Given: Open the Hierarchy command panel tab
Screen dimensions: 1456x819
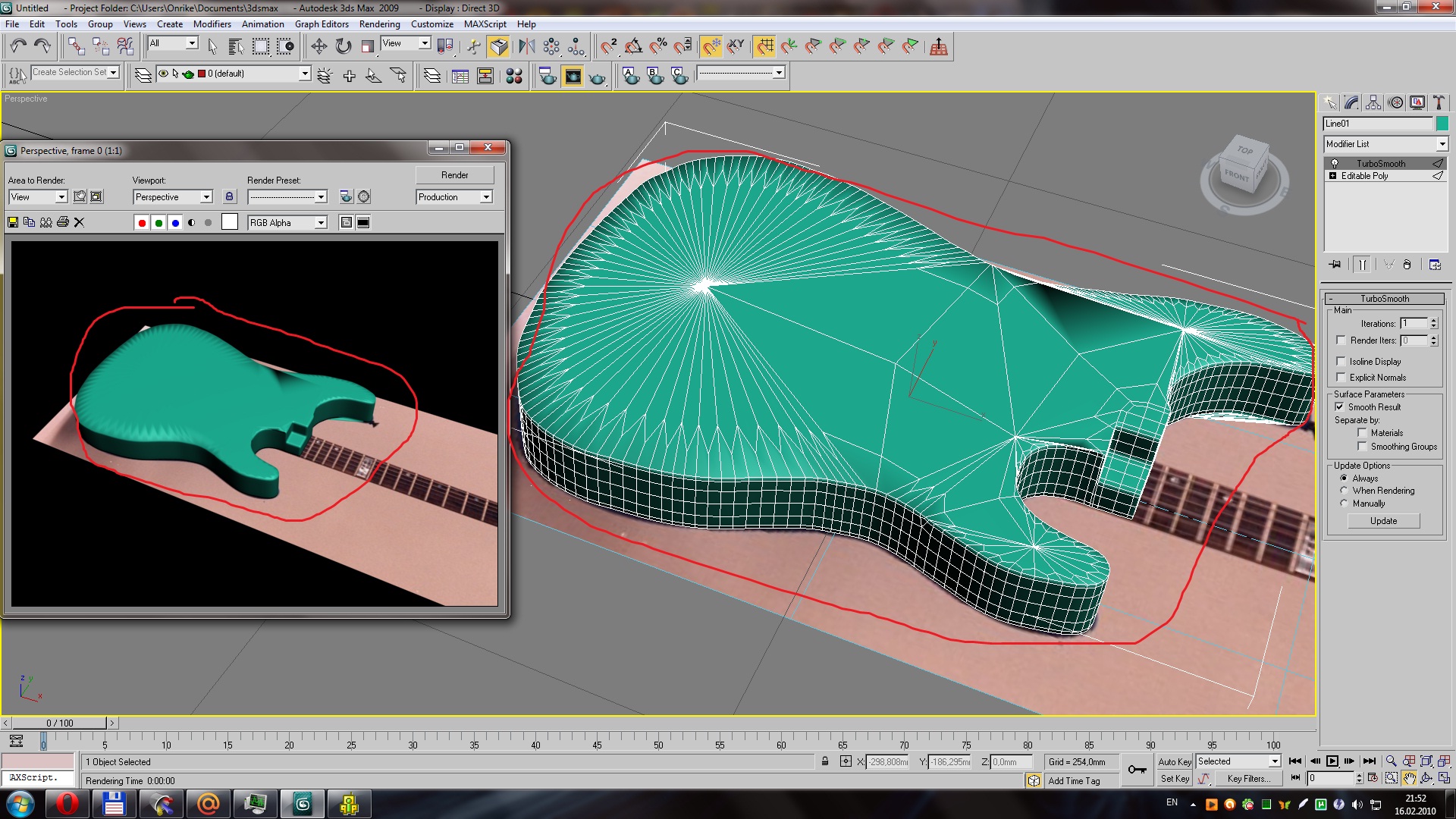Looking at the screenshot, I should 1373,102.
